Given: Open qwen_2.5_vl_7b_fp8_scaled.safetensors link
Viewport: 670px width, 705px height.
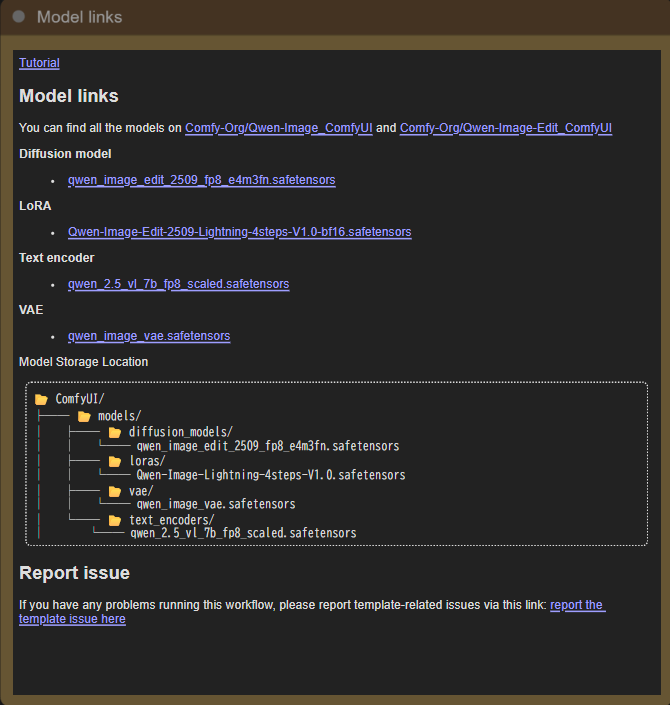Looking at the screenshot, I should coord(179,284).
